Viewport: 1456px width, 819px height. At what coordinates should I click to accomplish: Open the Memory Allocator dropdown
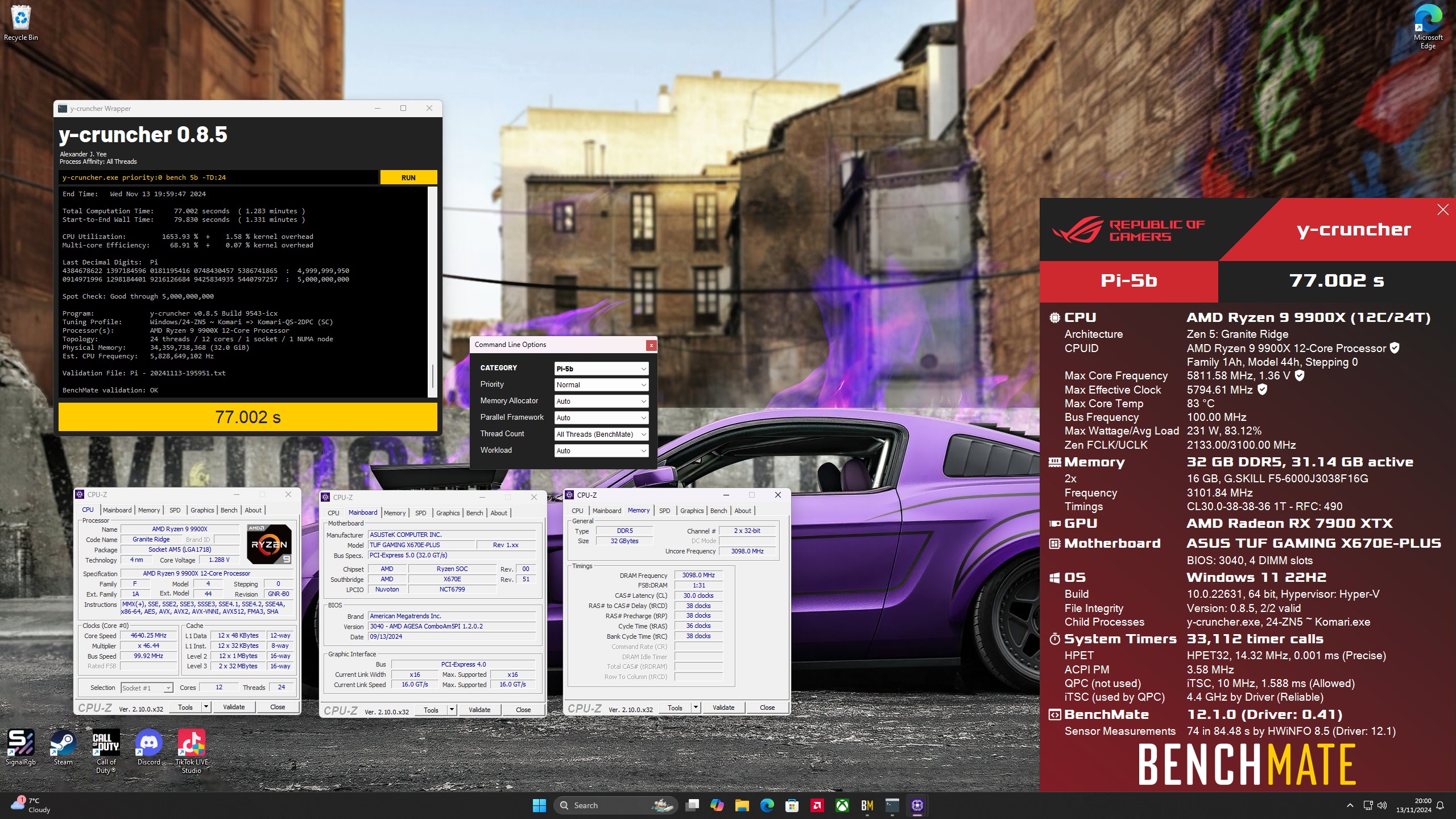tap(601, 402)
